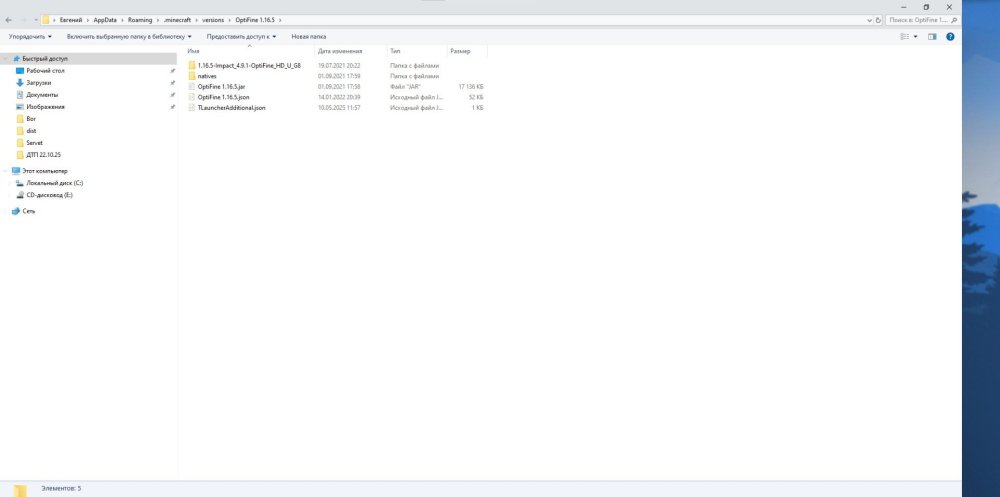Focus the search box 'Поиск в: OptiFine'
This screenshot has width=1000, height=497.
coord(922,20)
